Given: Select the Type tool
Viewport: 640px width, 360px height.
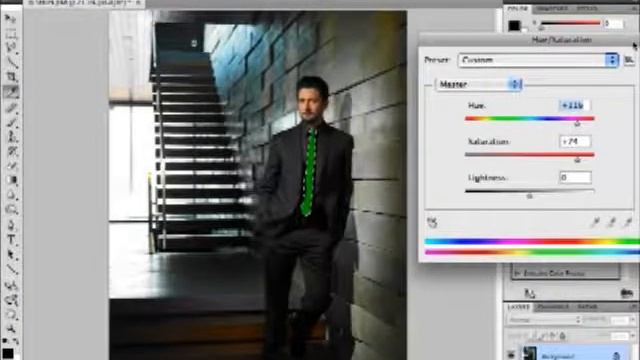Looking at the screenshot, I should 11,240.
